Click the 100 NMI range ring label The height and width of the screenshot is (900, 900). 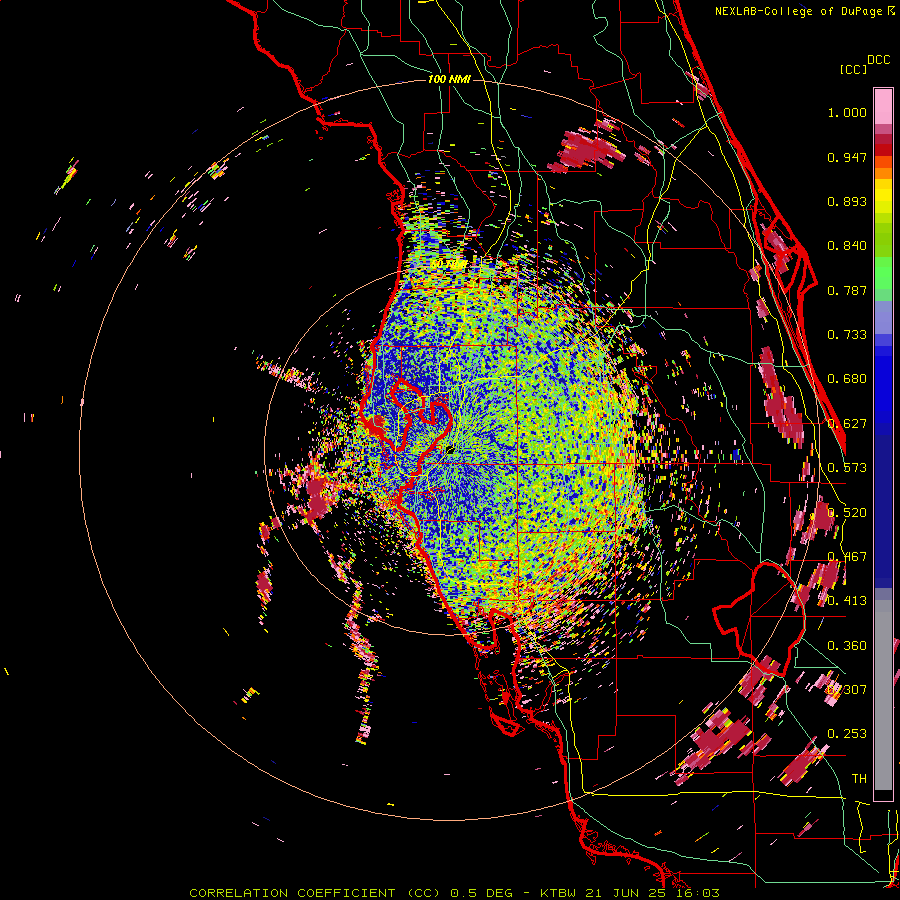[x=449, y=79]
